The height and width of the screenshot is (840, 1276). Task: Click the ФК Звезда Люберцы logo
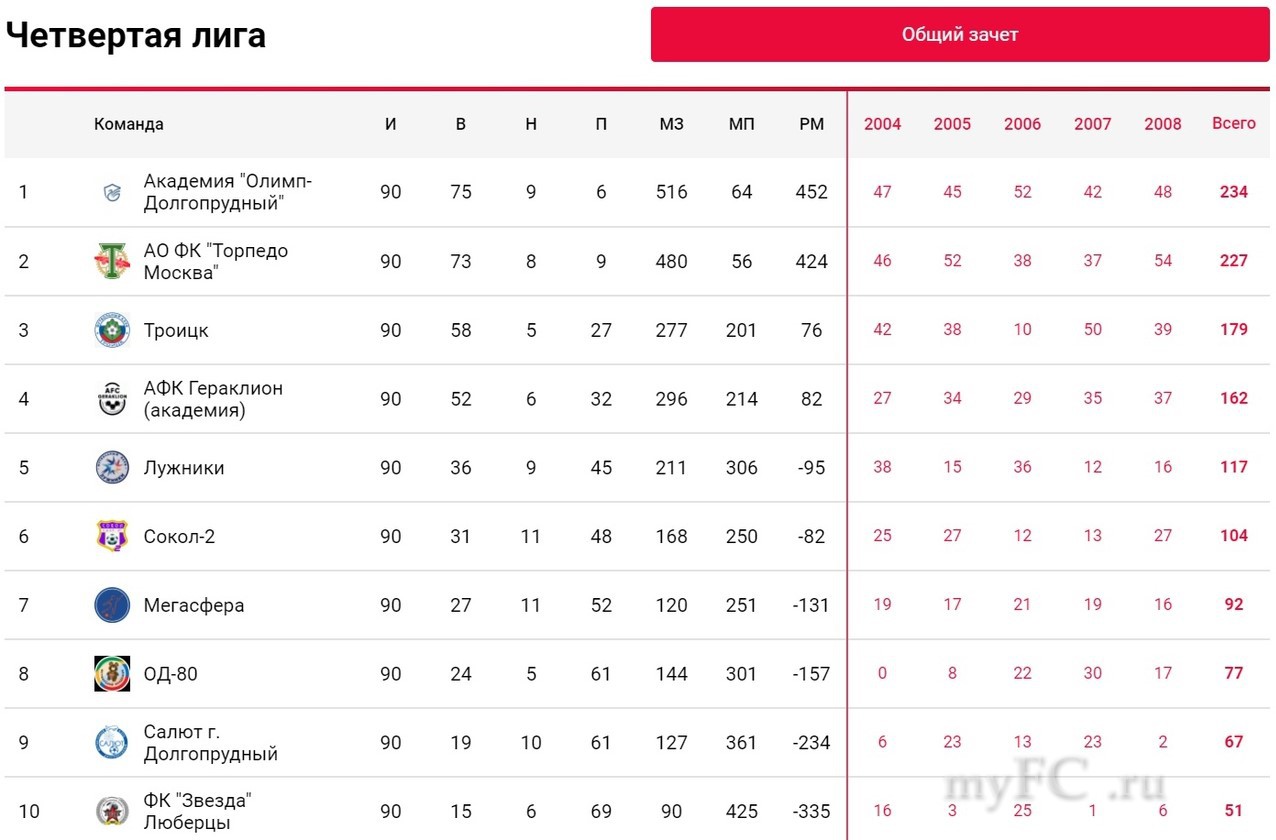112,811
